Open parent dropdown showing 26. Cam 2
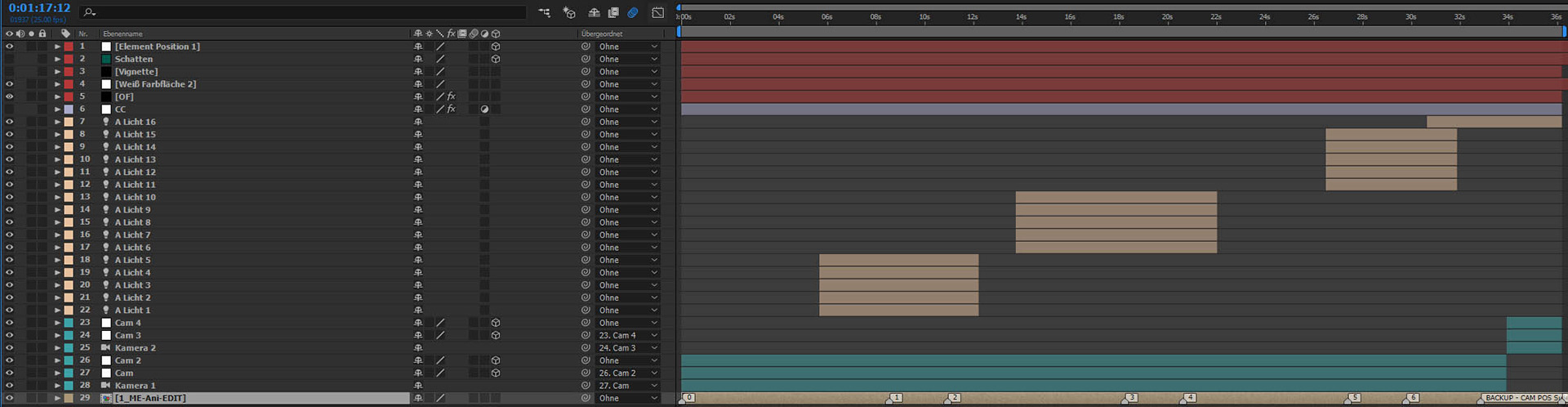 point(627,373)
